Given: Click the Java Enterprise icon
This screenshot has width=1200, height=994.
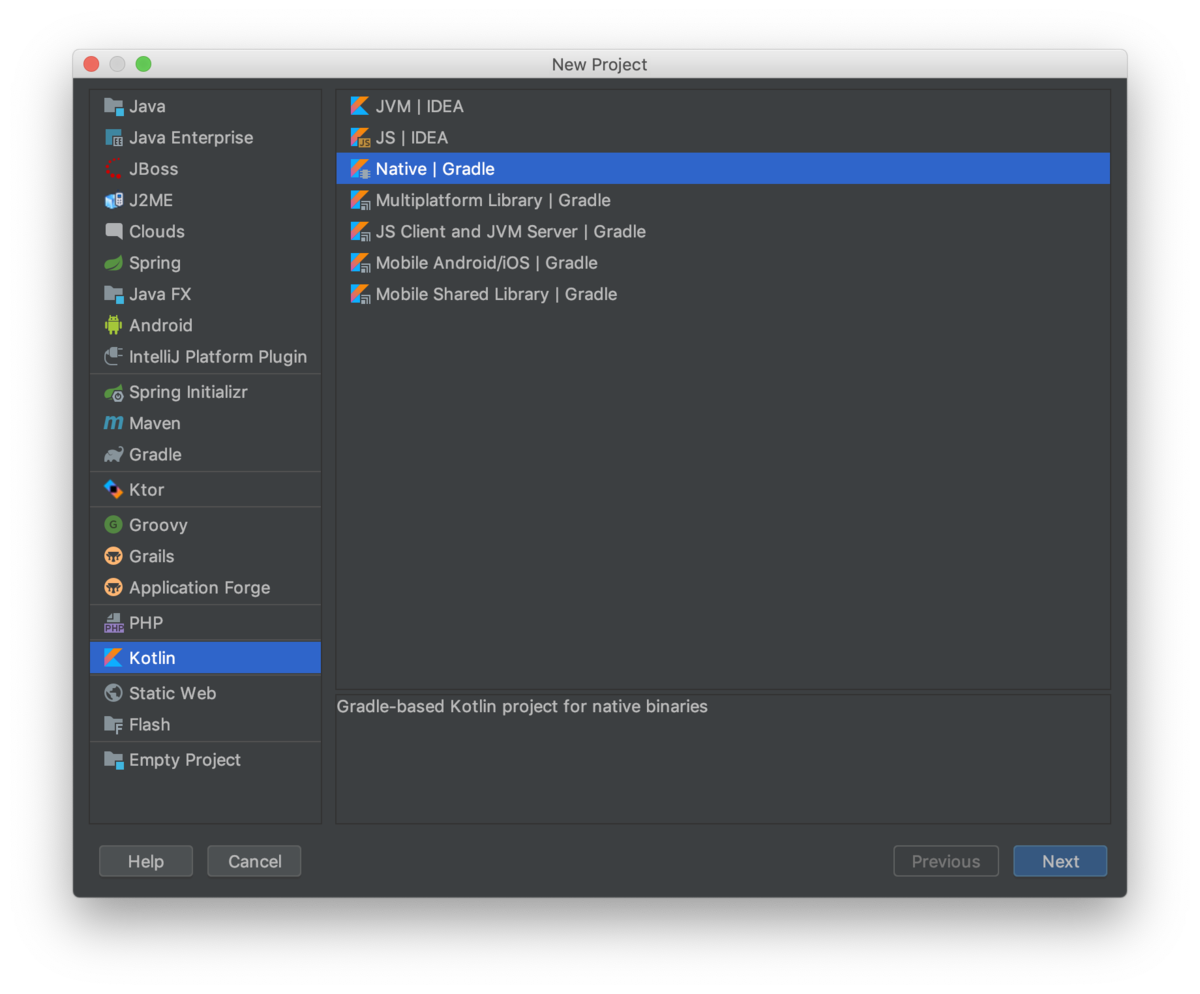Looking at the screenshot, I should click(x=113, y=137).
